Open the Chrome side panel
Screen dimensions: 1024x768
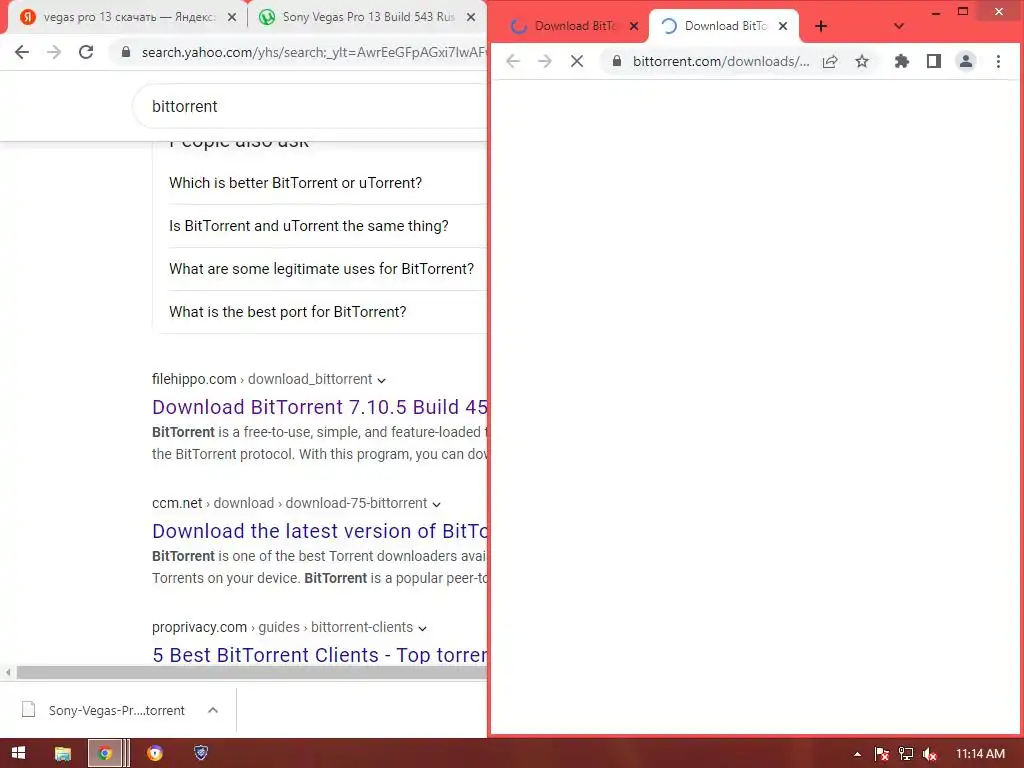934,61
